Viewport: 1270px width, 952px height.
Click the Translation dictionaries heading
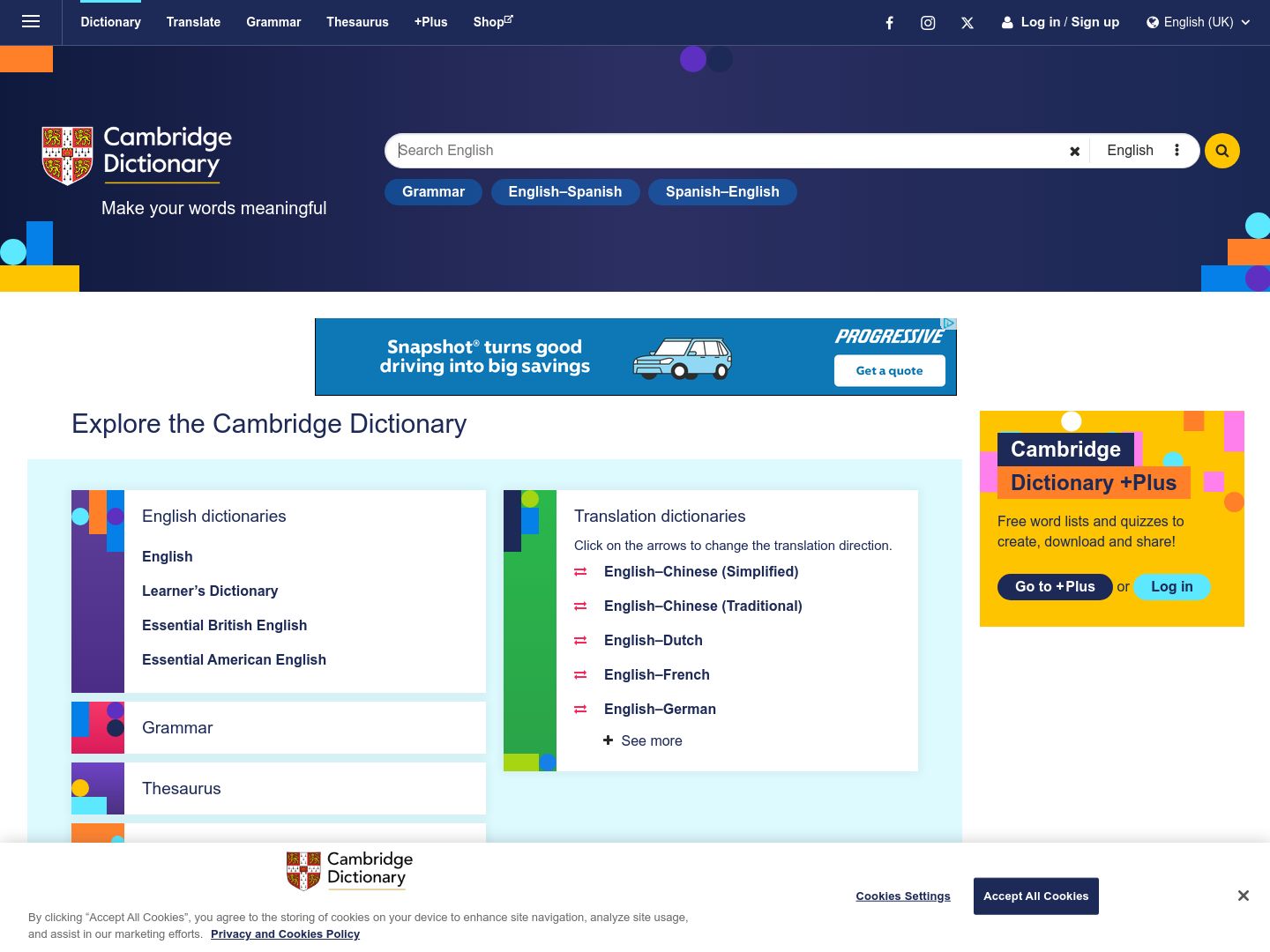pos(660,516)
